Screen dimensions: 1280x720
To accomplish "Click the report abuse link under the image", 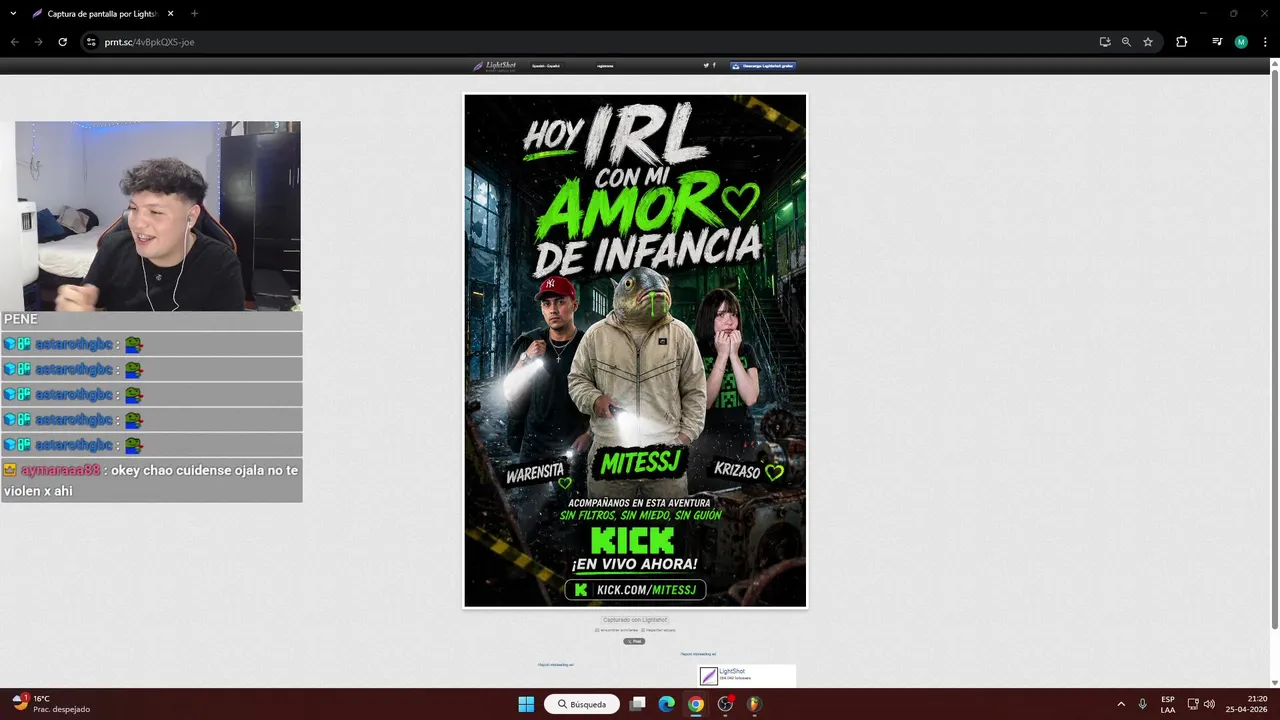I will click(x=658, y=630).
